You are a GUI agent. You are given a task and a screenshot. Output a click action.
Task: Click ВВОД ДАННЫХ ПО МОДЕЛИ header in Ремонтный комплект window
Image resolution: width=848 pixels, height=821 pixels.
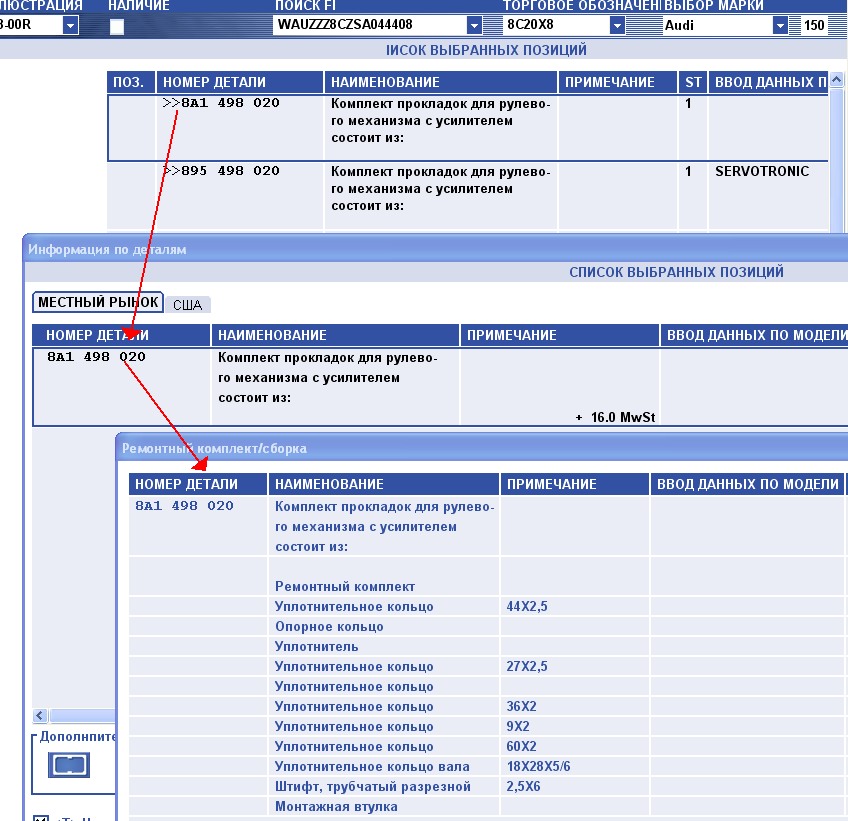[747, 484]
